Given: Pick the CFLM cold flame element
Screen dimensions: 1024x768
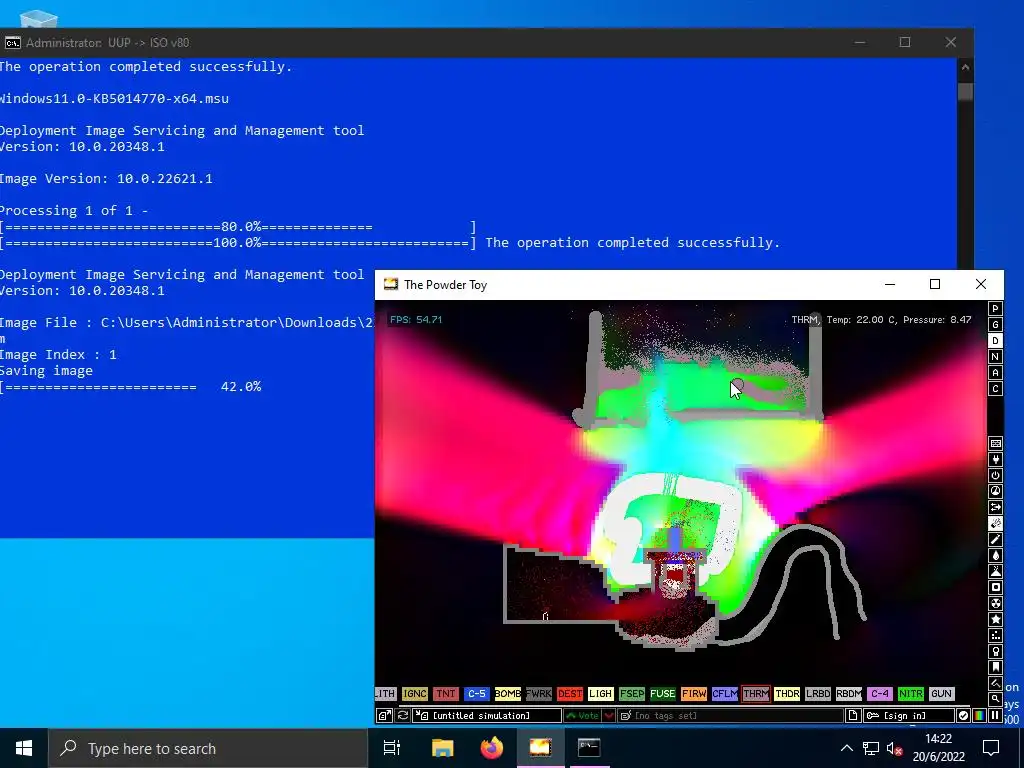Looking at the screenshot, I should point(724,694).
